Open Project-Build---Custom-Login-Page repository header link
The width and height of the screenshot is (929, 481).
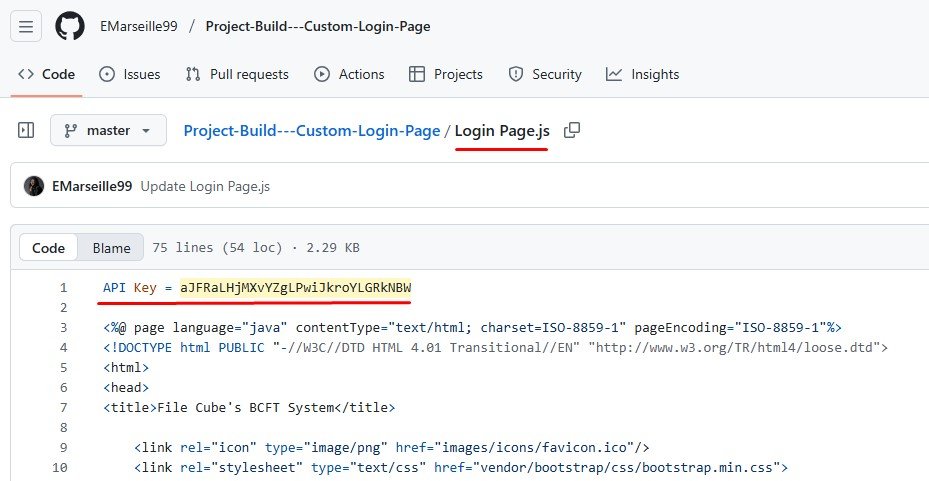318,27
